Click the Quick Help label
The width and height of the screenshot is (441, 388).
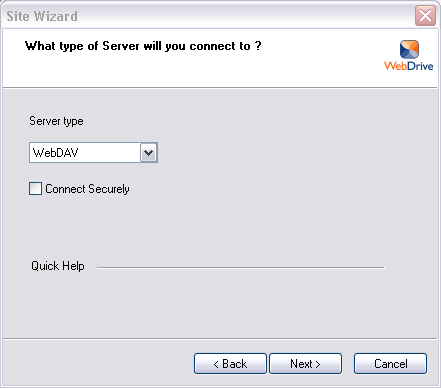[x=58, y=266]
